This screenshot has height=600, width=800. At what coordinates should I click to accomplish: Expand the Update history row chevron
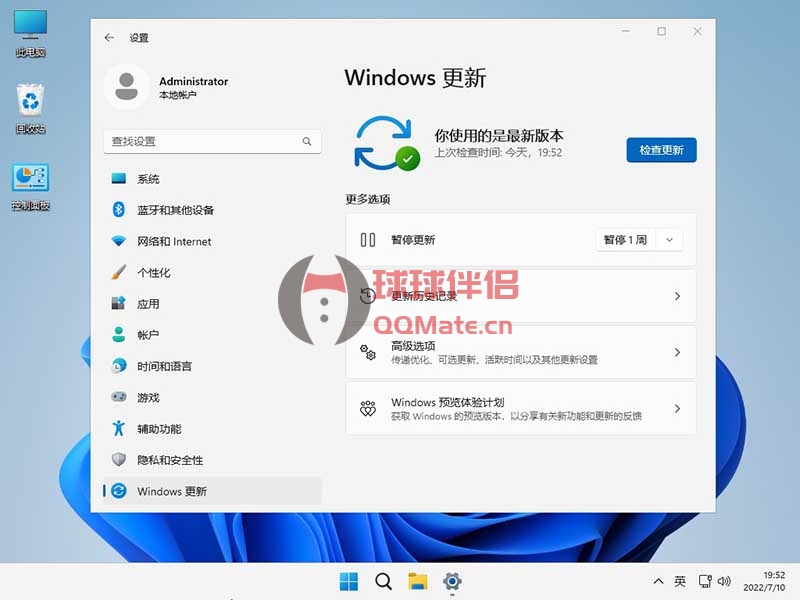coord(677,296)
